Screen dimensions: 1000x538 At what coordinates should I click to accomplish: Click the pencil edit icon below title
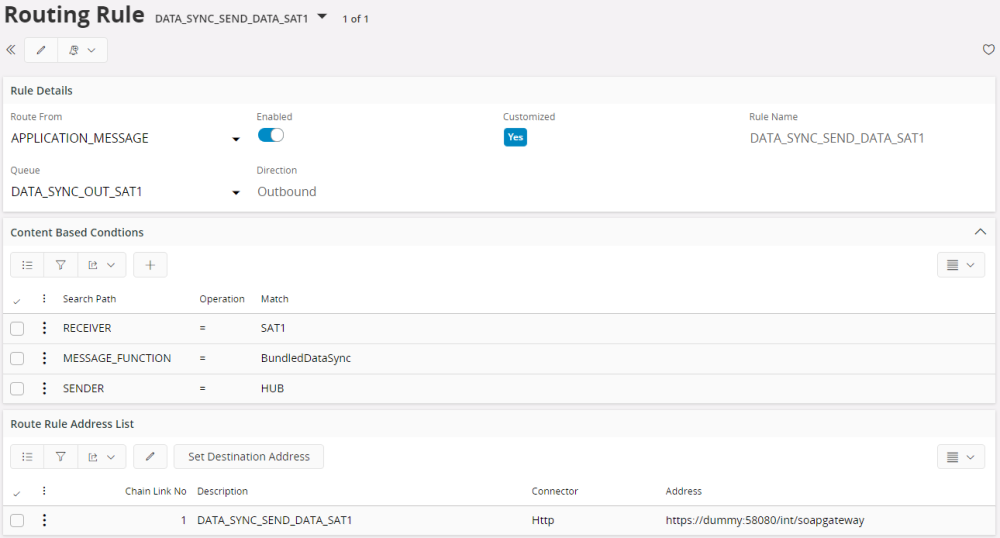click(x=41, y=50)
